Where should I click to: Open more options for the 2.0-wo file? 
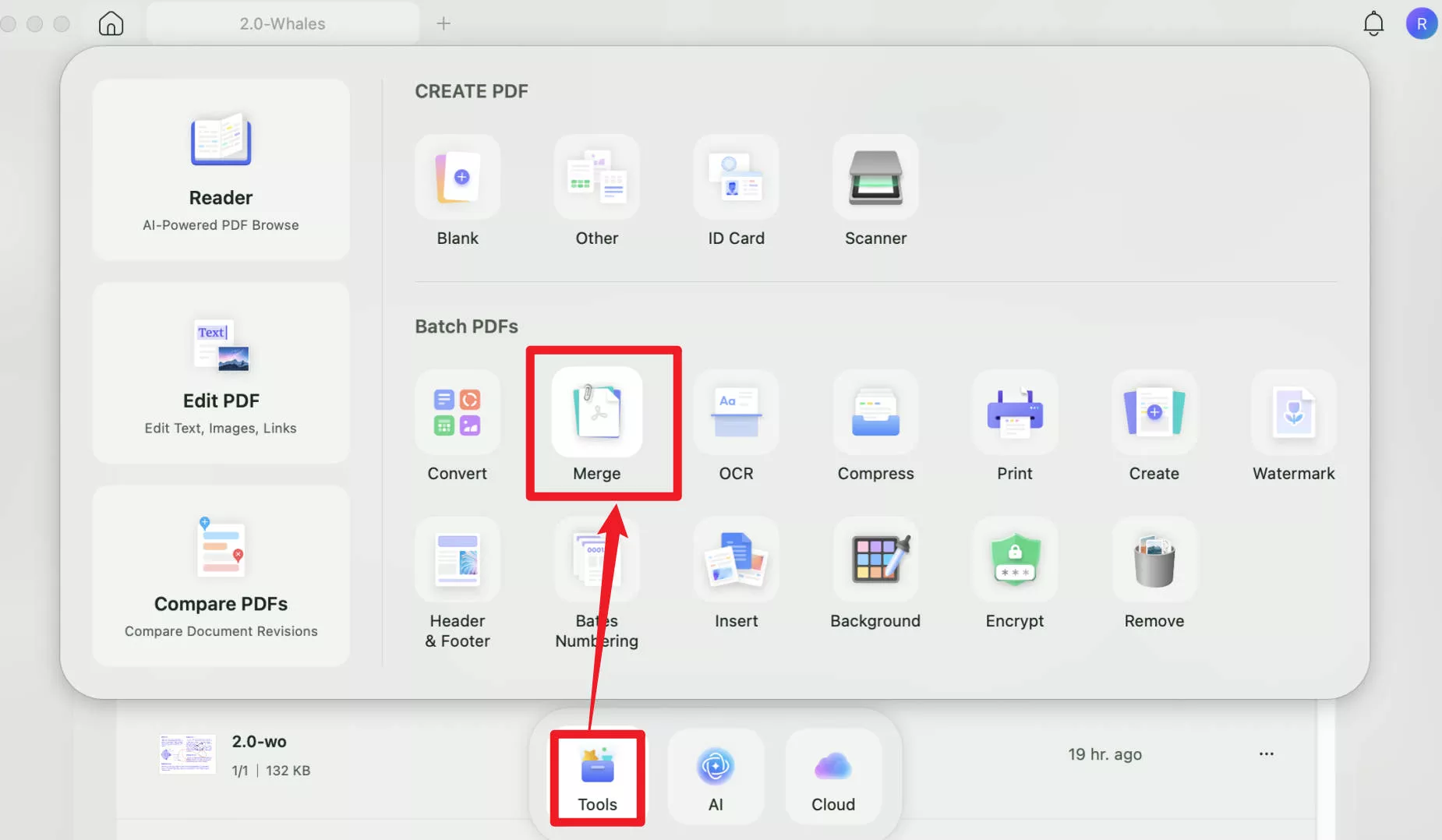click(x=1267, y=754)
